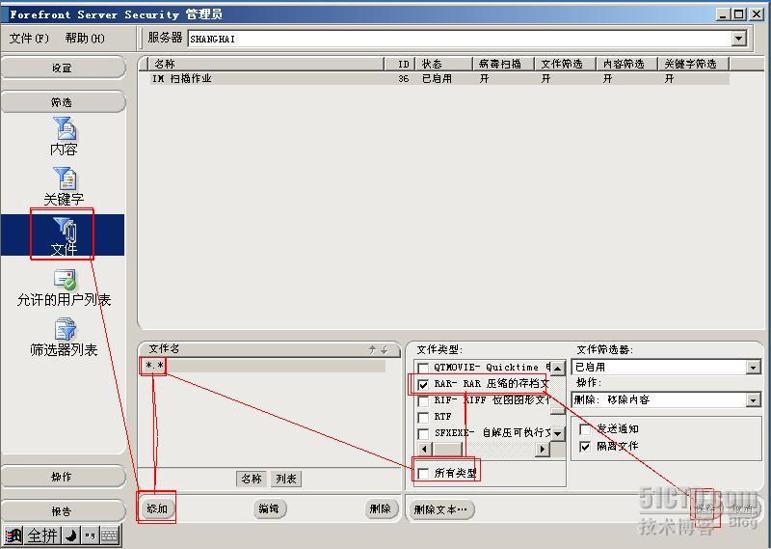The width and height of the screenshot is (771, 549).
Task: Click the 编辑 edit button
Action: point(269,508)
